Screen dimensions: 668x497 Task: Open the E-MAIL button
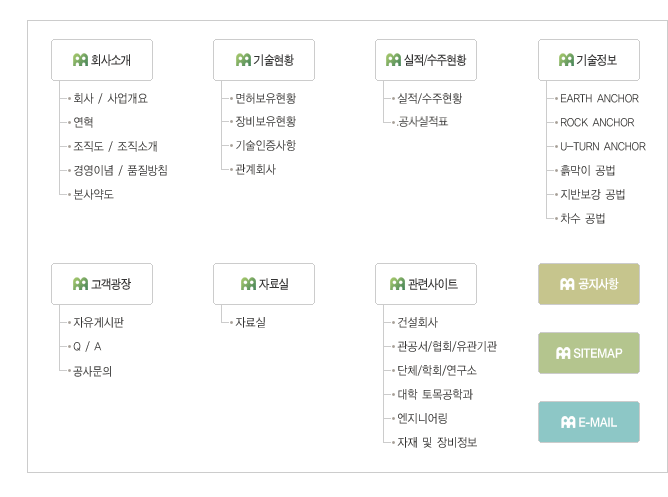(x=589, y=422)
